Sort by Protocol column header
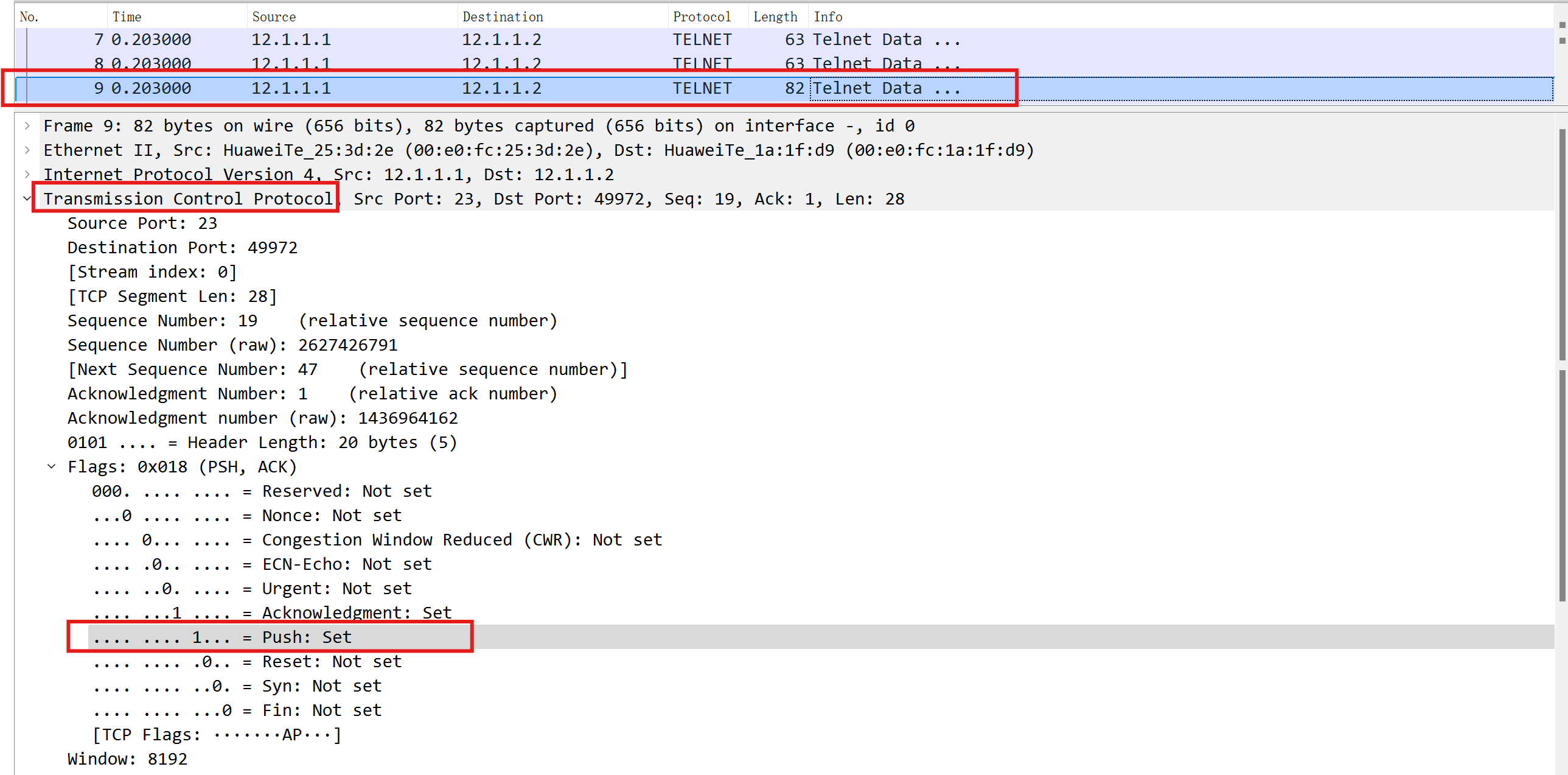This screenshot has height=775, width=1568. pyautogui.click(x=701, y=17)
